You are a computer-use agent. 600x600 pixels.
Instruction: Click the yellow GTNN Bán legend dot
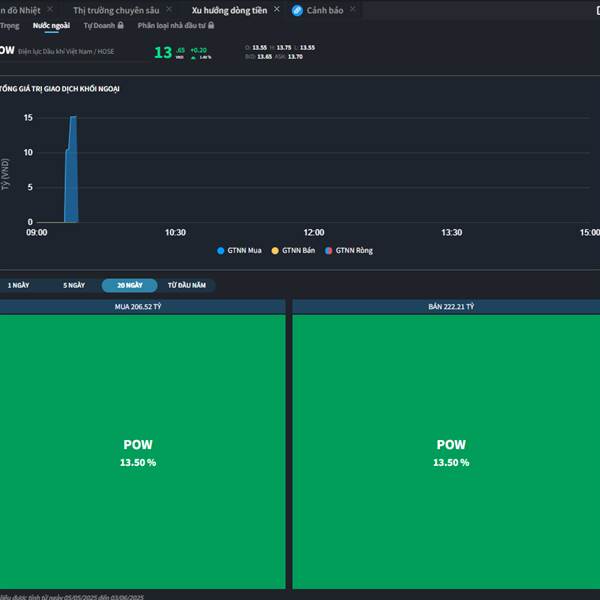(275, 251)
